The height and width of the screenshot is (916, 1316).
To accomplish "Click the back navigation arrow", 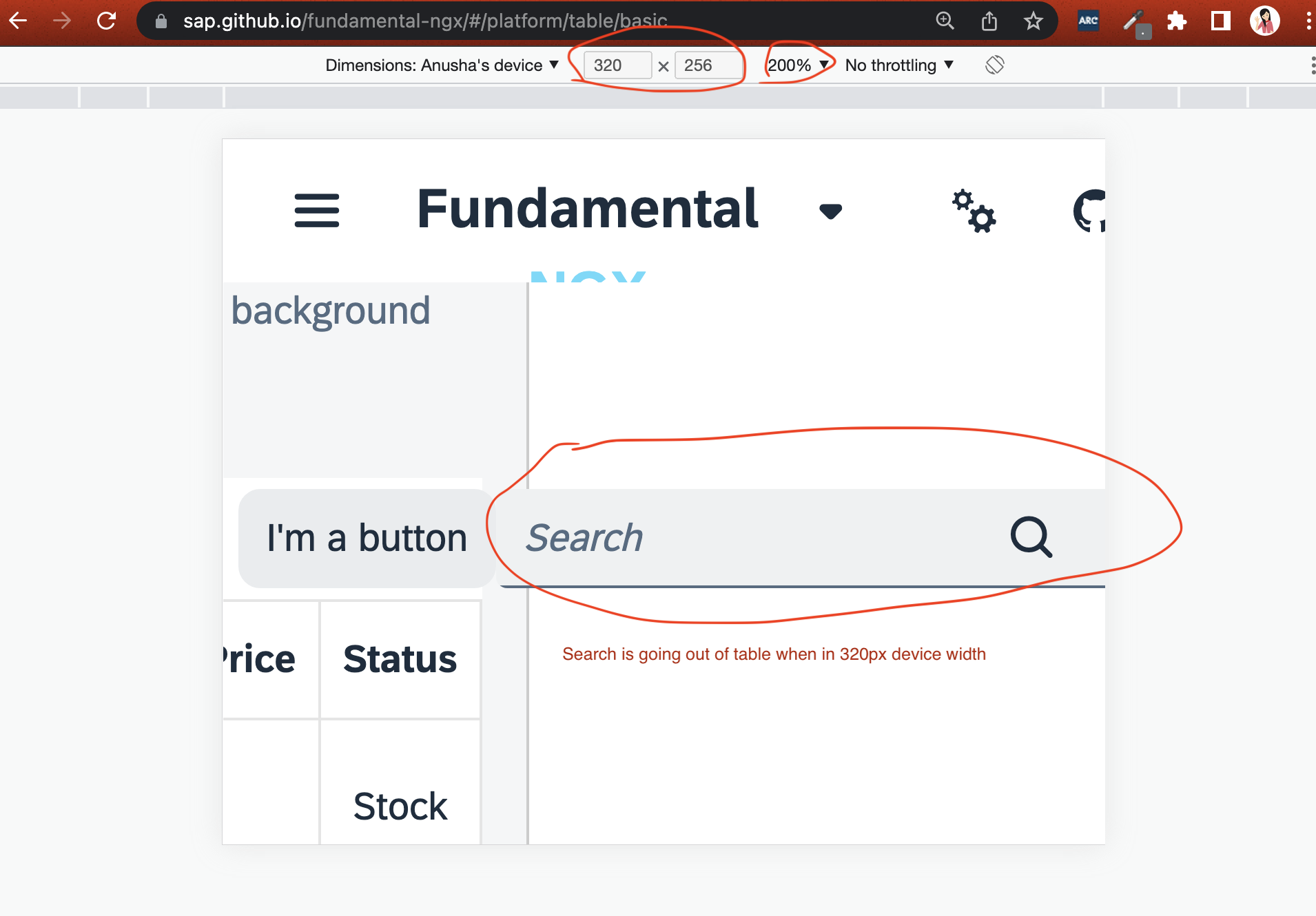I will tap(18, 20).
